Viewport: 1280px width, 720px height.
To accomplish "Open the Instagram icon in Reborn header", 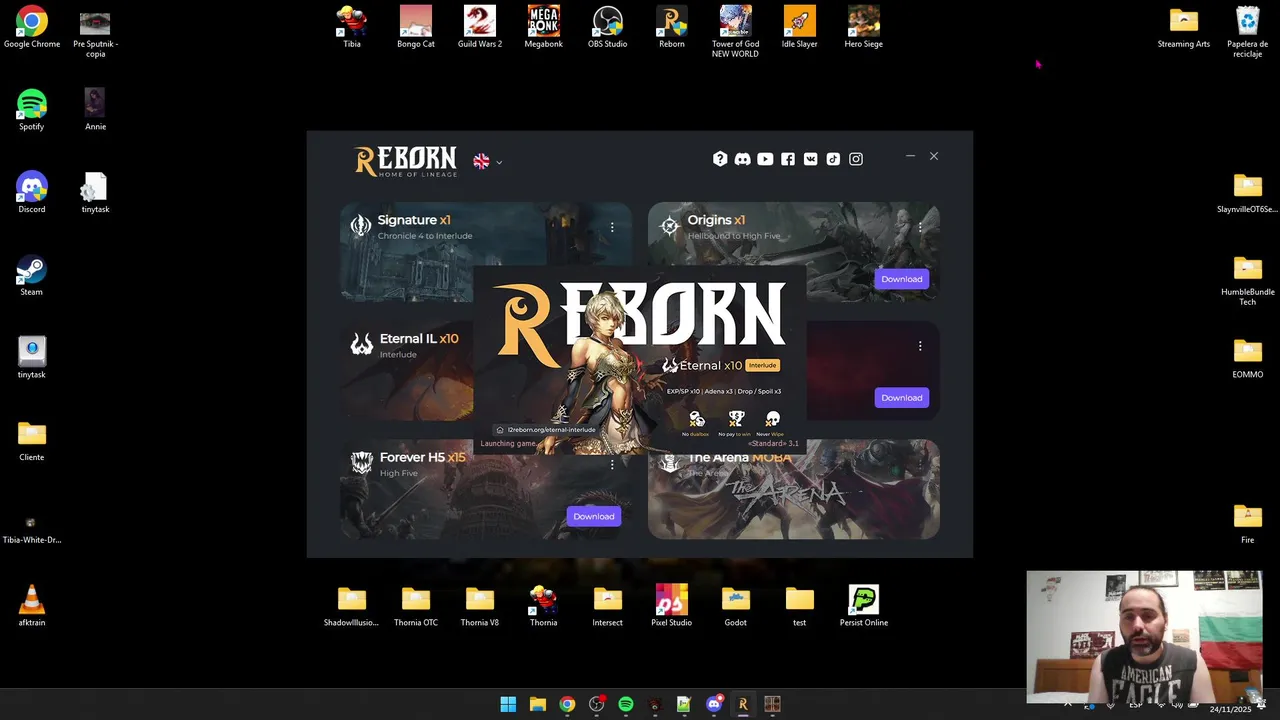I will click(856, 159).
